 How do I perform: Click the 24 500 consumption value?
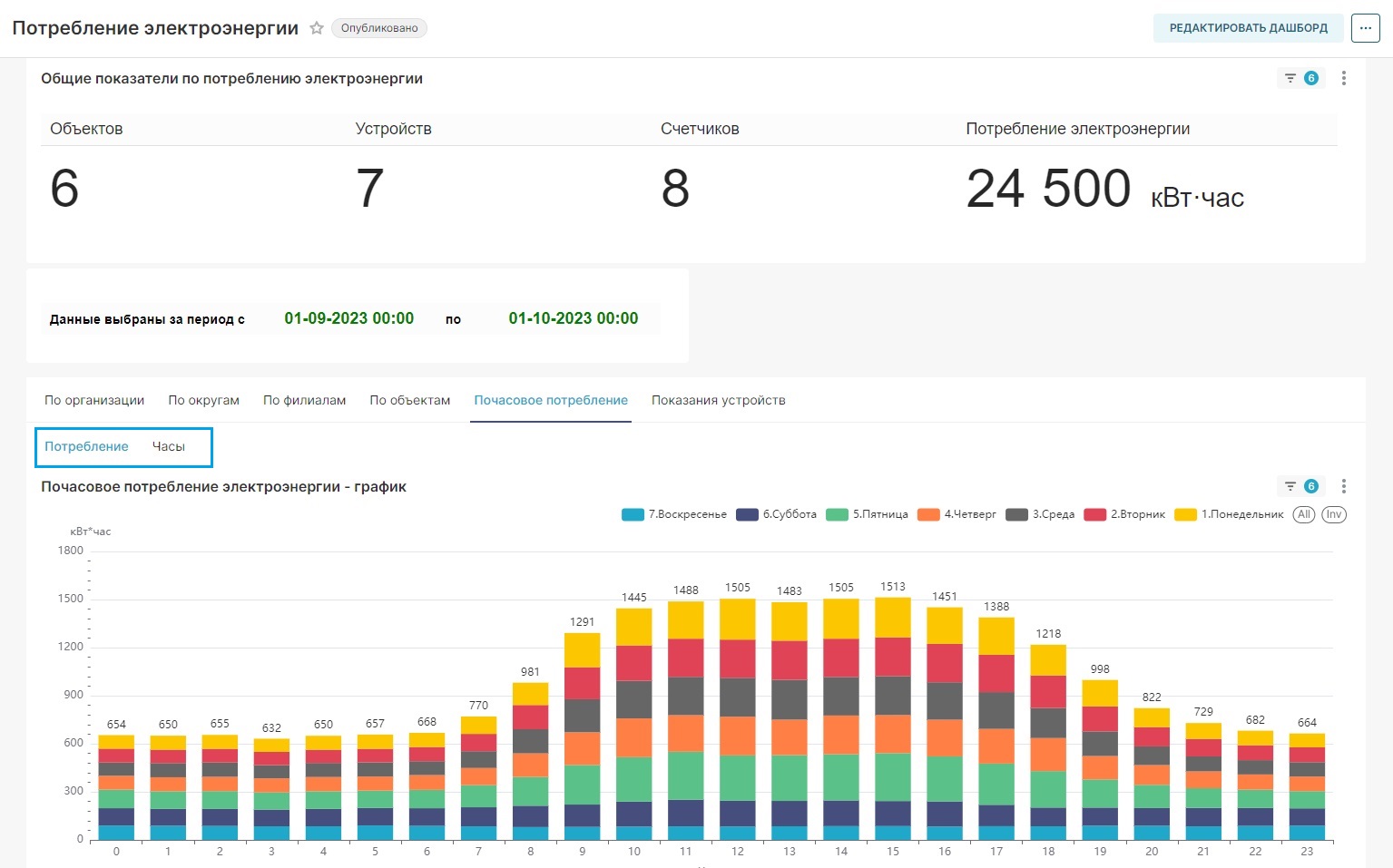pos(1048,189)
